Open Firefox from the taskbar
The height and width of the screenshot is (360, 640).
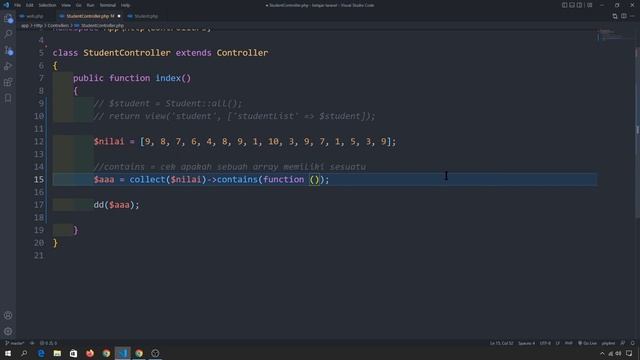click(90, 353)
